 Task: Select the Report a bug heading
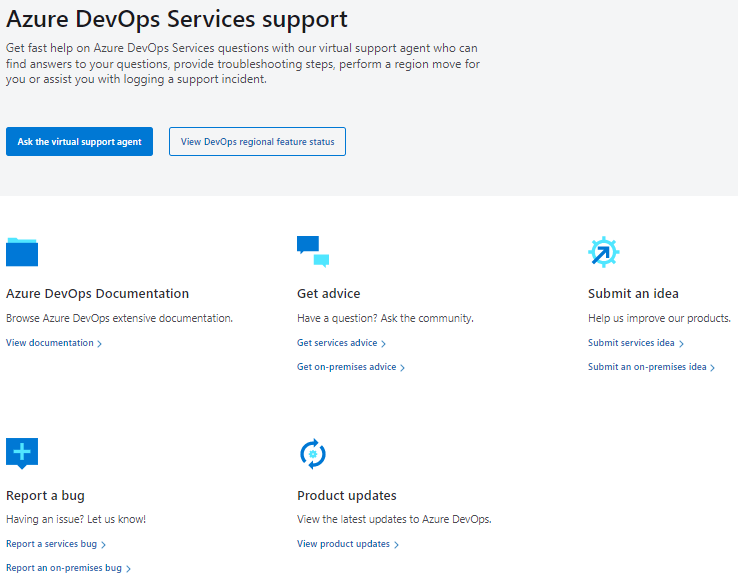click(x=45, y=495)
